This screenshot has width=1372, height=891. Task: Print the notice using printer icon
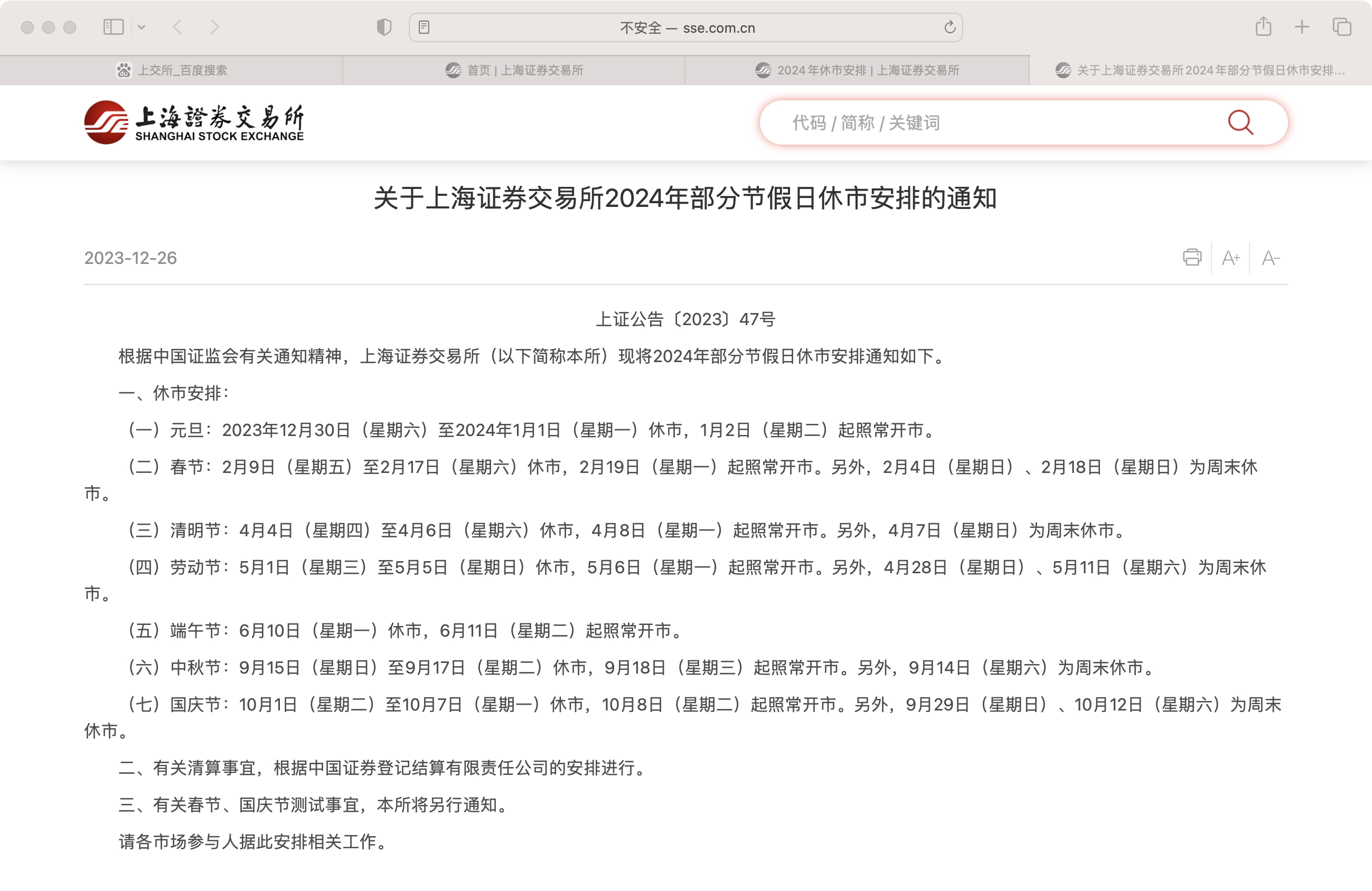click(1191, 257)
